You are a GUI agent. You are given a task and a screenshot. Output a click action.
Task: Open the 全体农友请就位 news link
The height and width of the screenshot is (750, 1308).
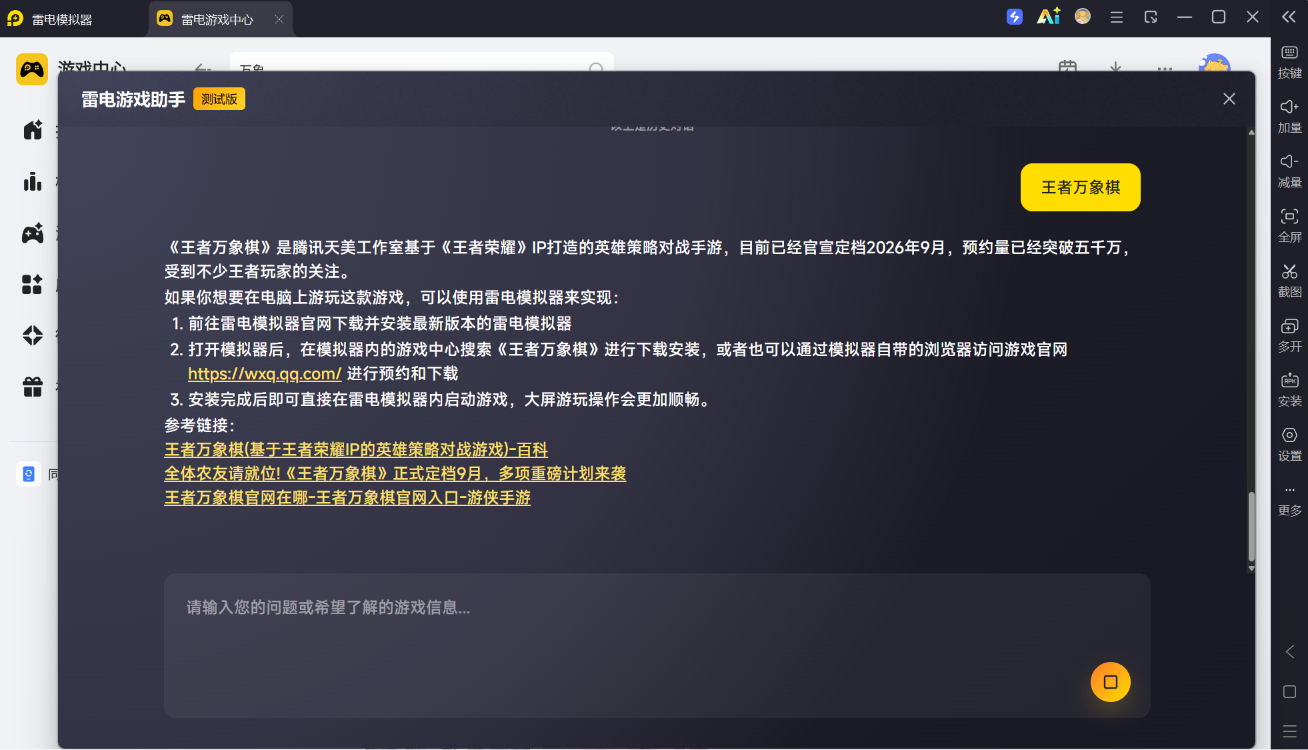click(395, 474)
